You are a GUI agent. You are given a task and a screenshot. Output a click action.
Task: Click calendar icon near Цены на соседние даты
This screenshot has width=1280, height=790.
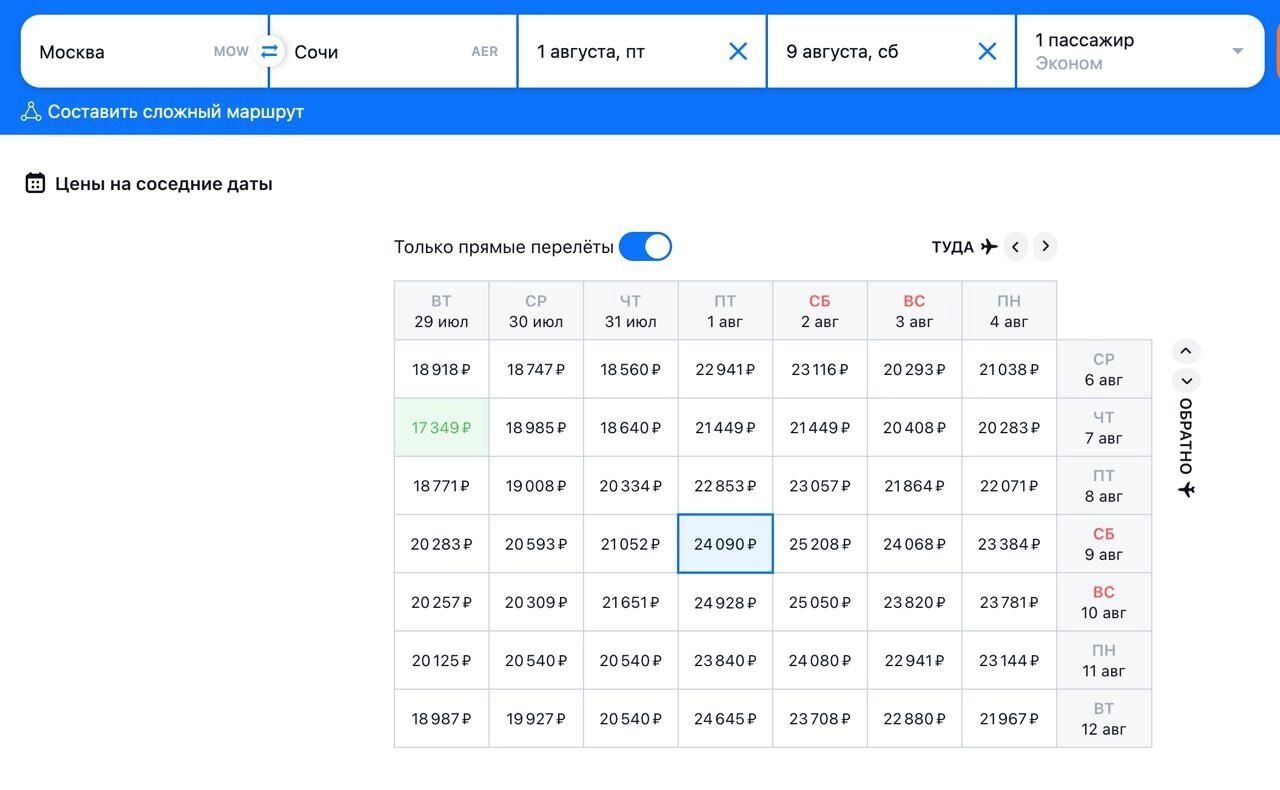click(x=35, y=183)
